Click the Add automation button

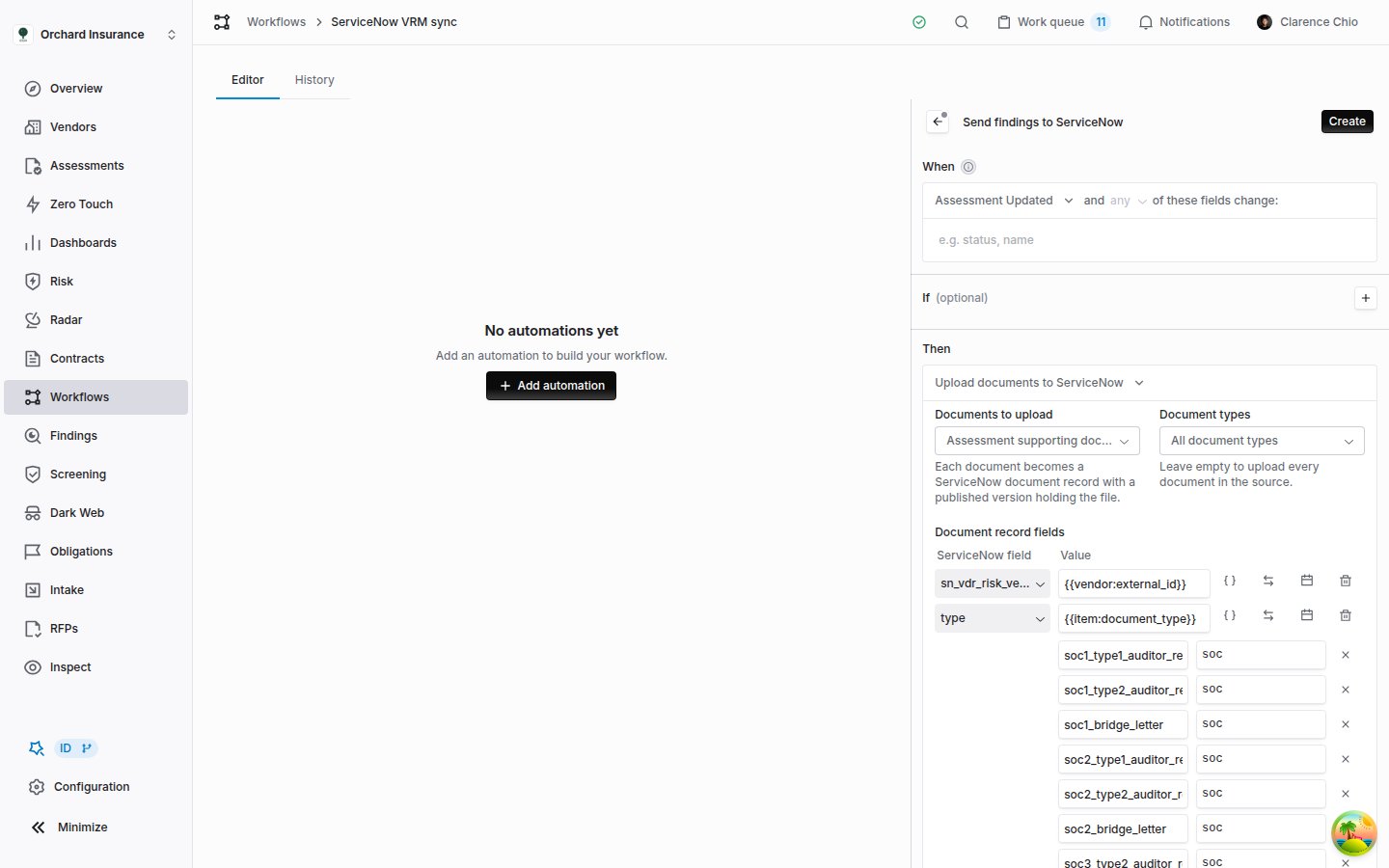[551, 386]
